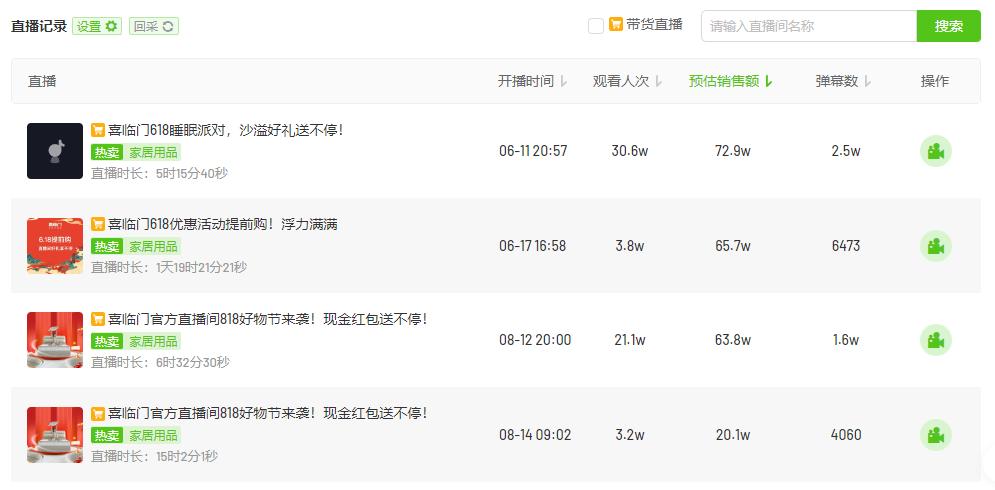Open the 设置 gear button
Image resolution: width=995 pixels, height=490 pixels.
coord(96,26)
